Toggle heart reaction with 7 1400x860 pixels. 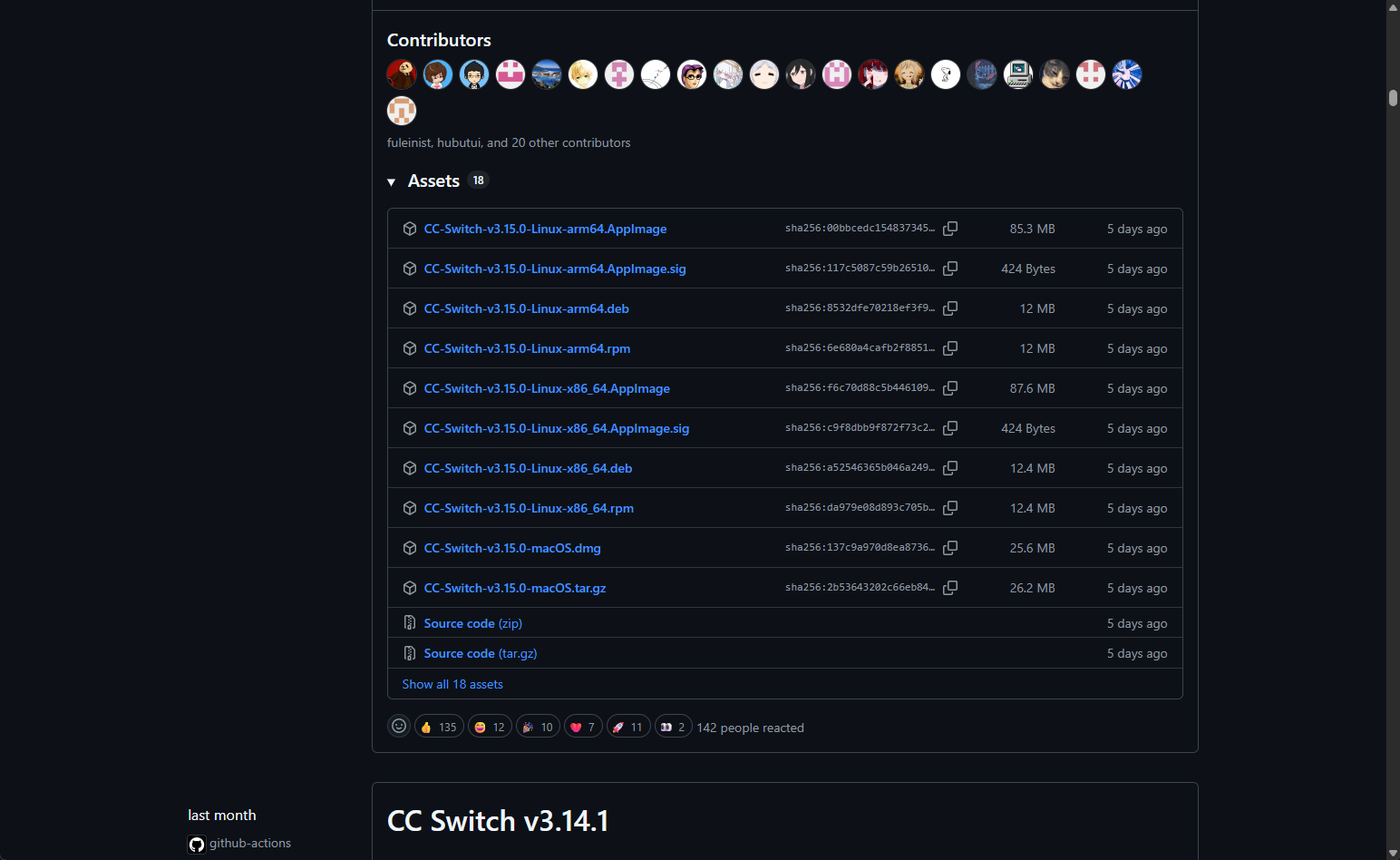[583, 727]
